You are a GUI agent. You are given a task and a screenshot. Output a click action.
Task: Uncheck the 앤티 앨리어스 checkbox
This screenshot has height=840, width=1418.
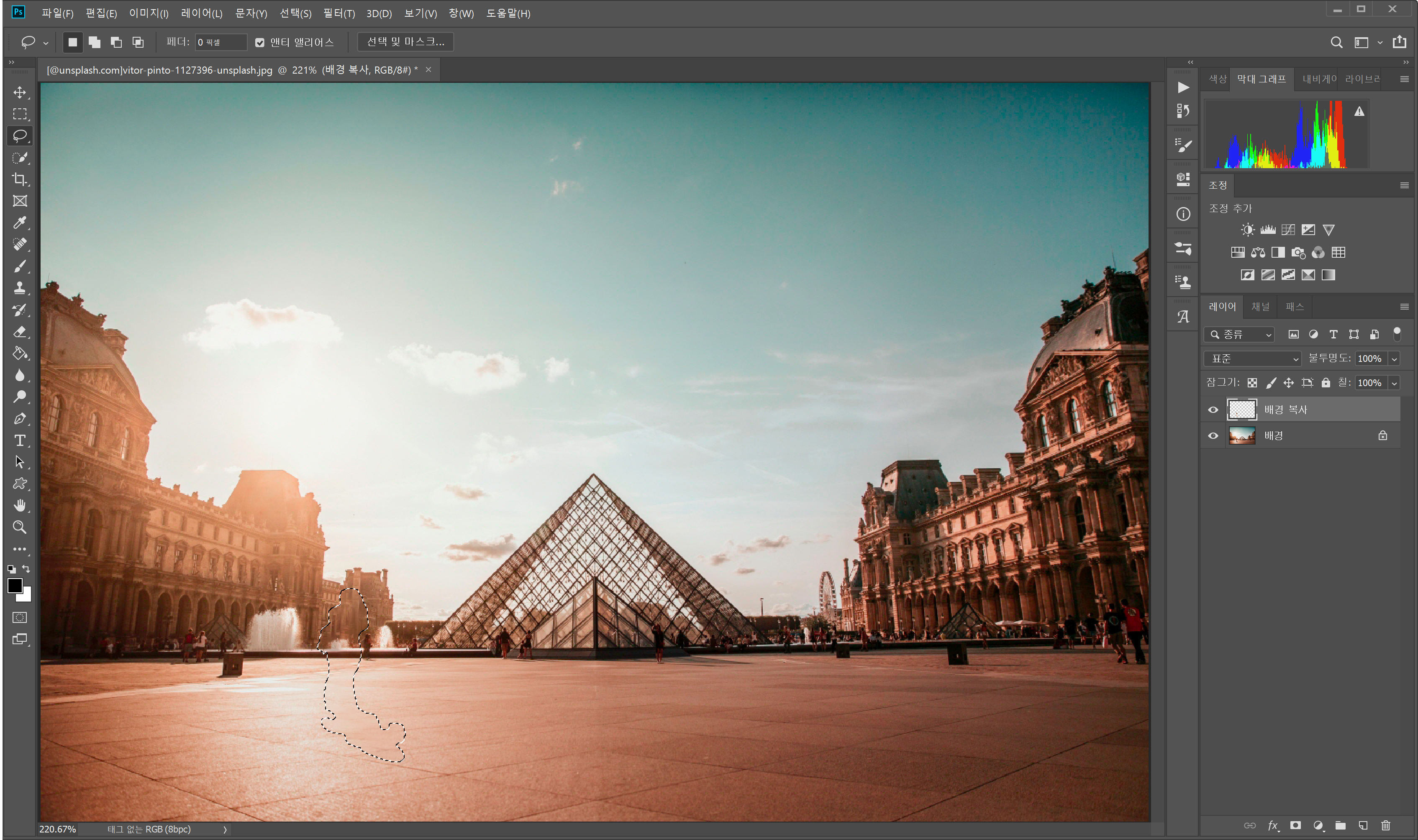tap(260, 42)
